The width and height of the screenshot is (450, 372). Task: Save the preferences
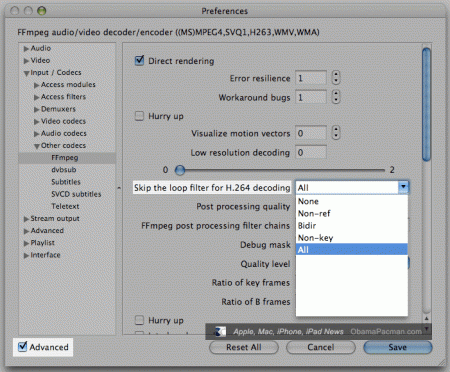click(x=398, y=347)
